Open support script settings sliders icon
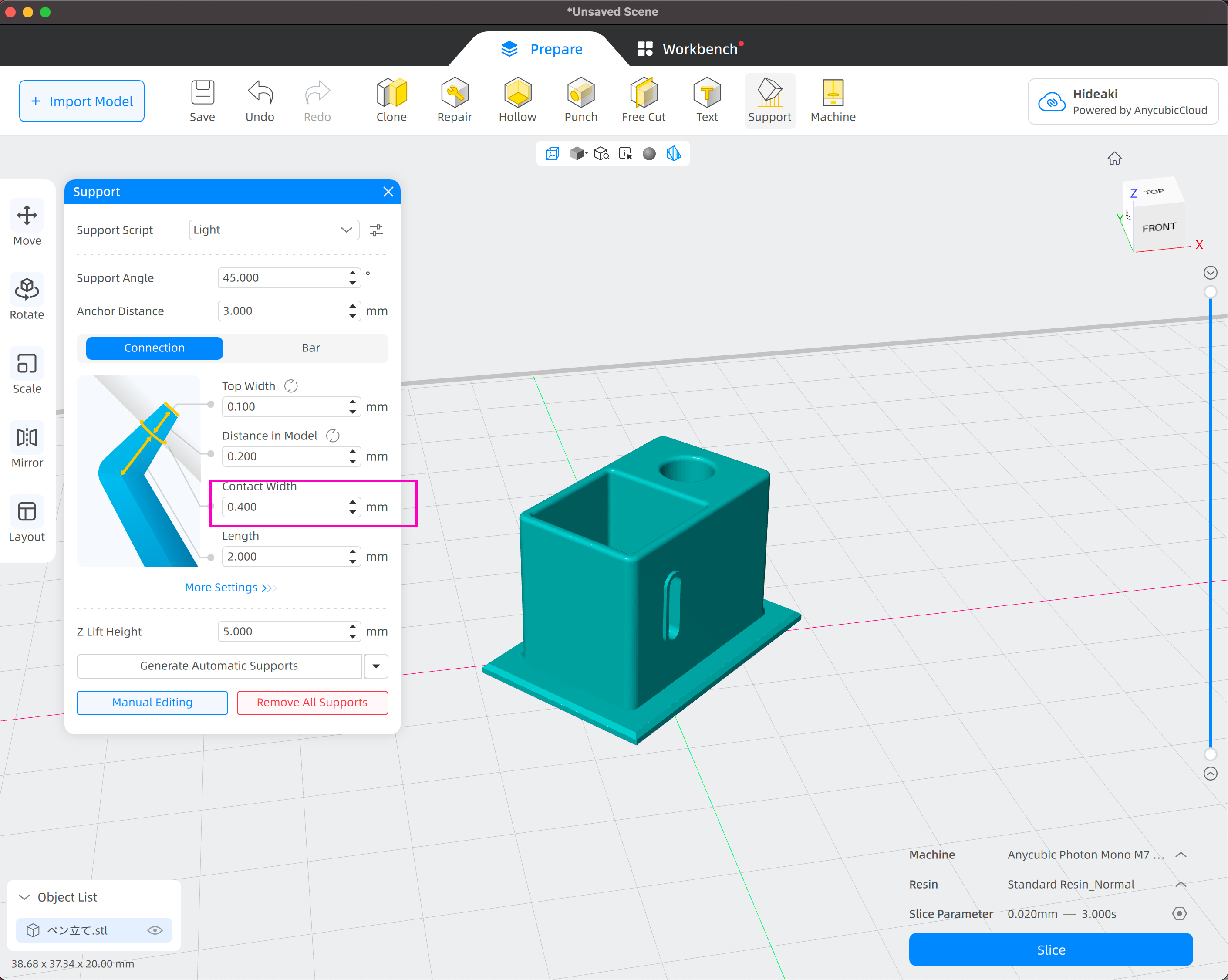Image resolution: width=1228 pixels, height=980 pixels. point(376,230)
